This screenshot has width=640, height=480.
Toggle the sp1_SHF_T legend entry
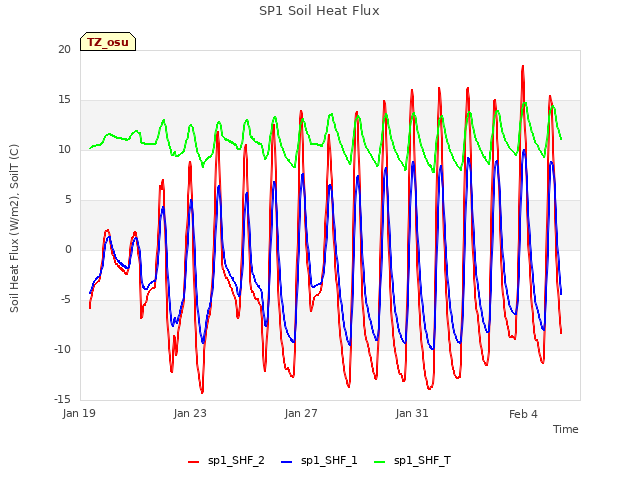coord(413,461)
